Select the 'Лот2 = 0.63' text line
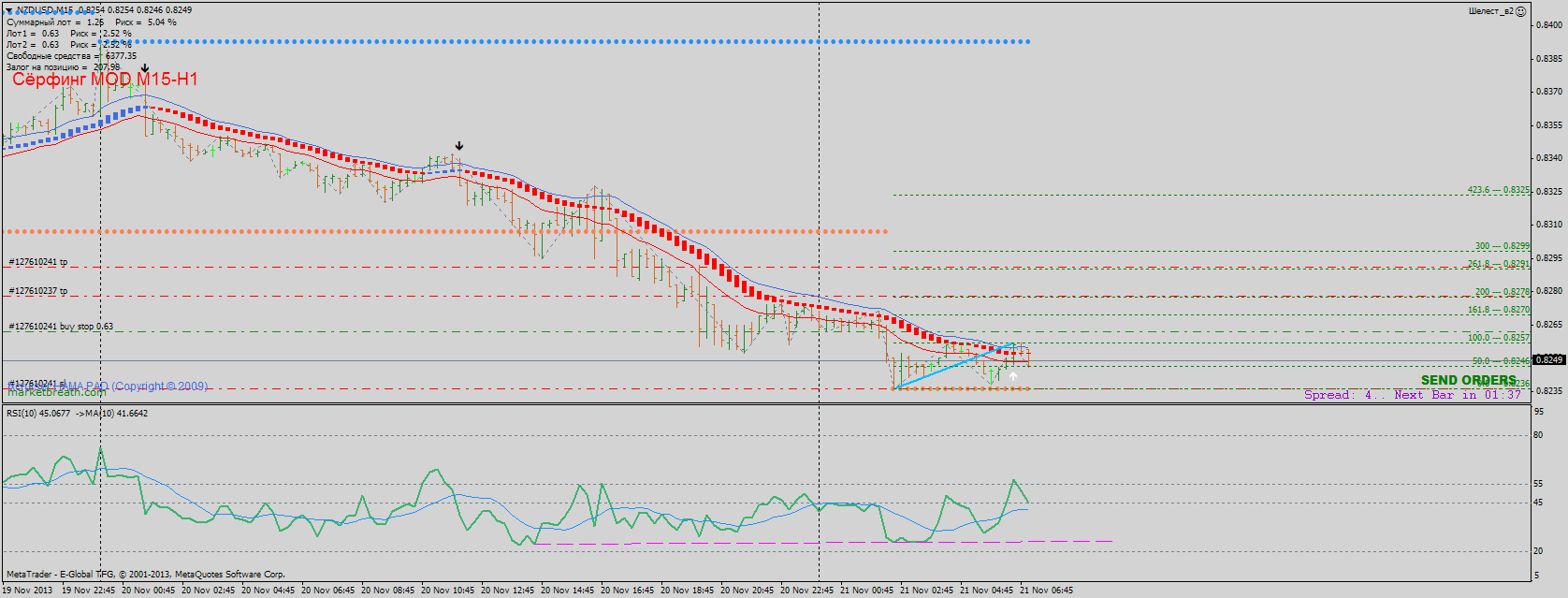The width and height of the screenshot is (1568, 598). click(33, 45)
